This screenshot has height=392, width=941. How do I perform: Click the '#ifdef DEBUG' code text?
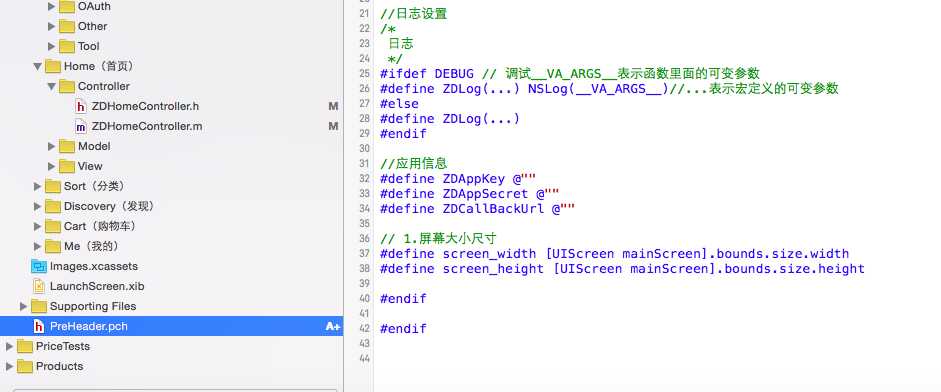coord(427,74)
